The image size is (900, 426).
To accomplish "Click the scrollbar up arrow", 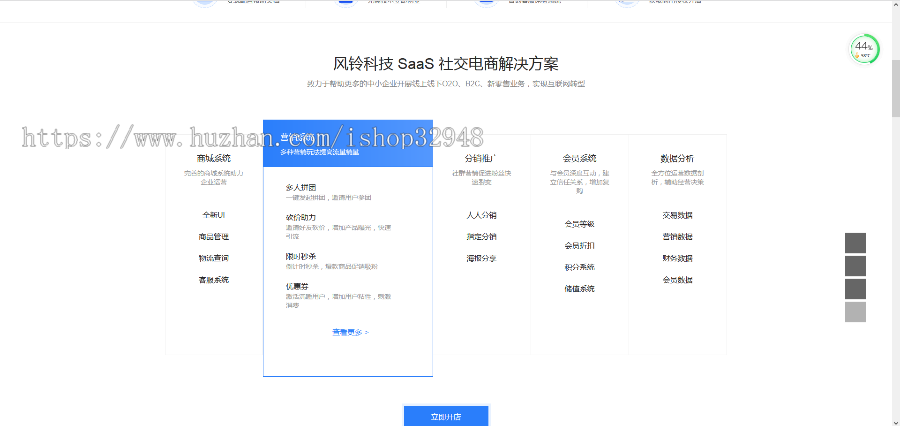I will coord(893,6).
